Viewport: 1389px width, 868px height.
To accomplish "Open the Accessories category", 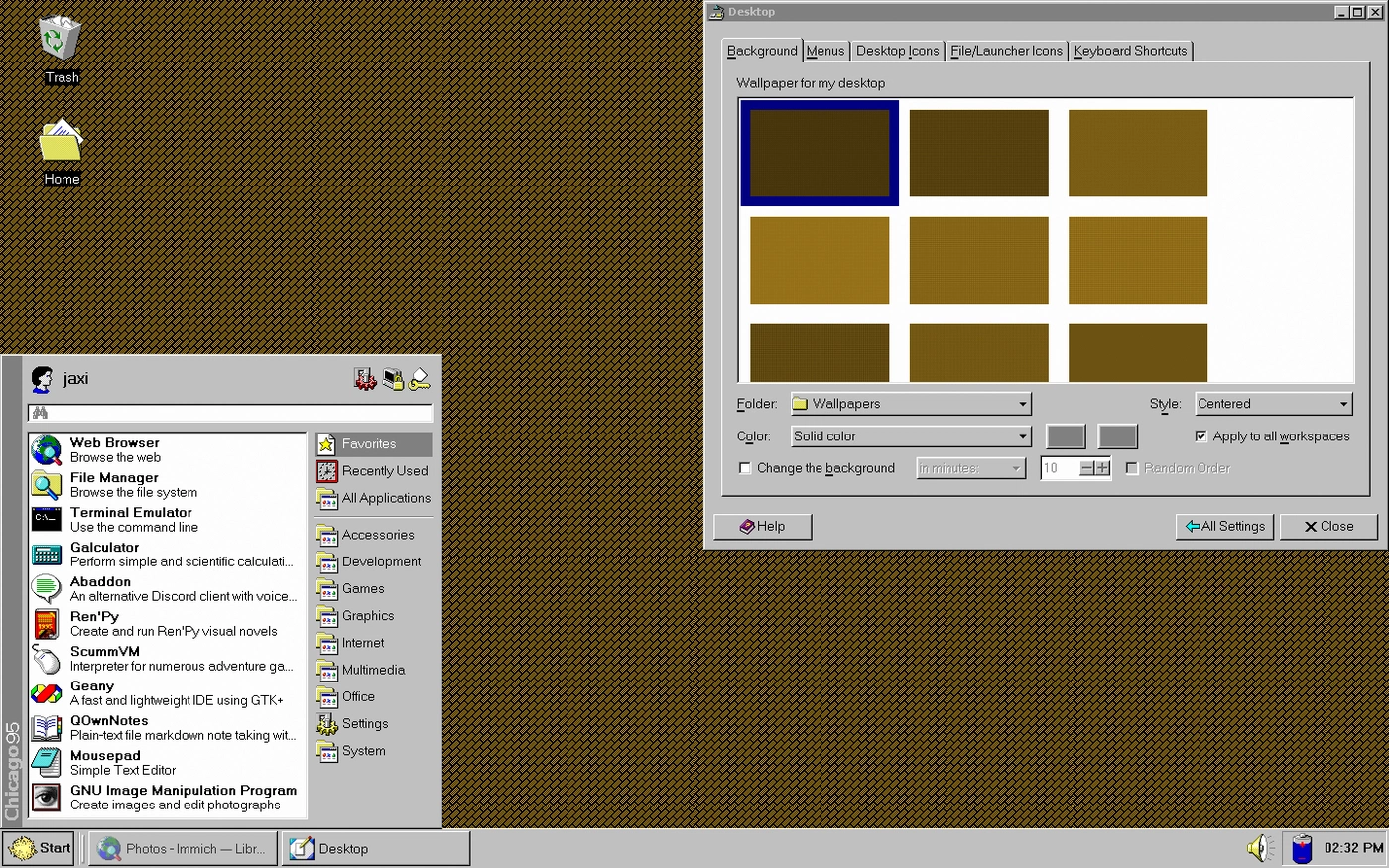I will [373, 535].
